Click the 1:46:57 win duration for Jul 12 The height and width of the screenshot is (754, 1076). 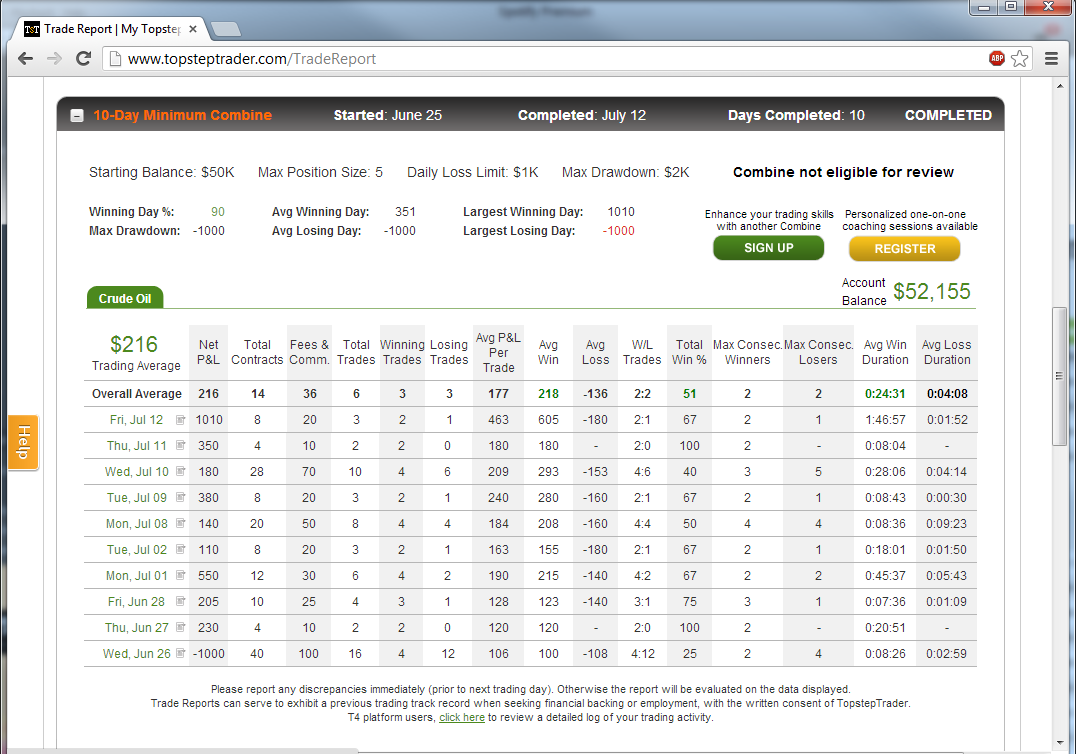[x=885, y=420]
